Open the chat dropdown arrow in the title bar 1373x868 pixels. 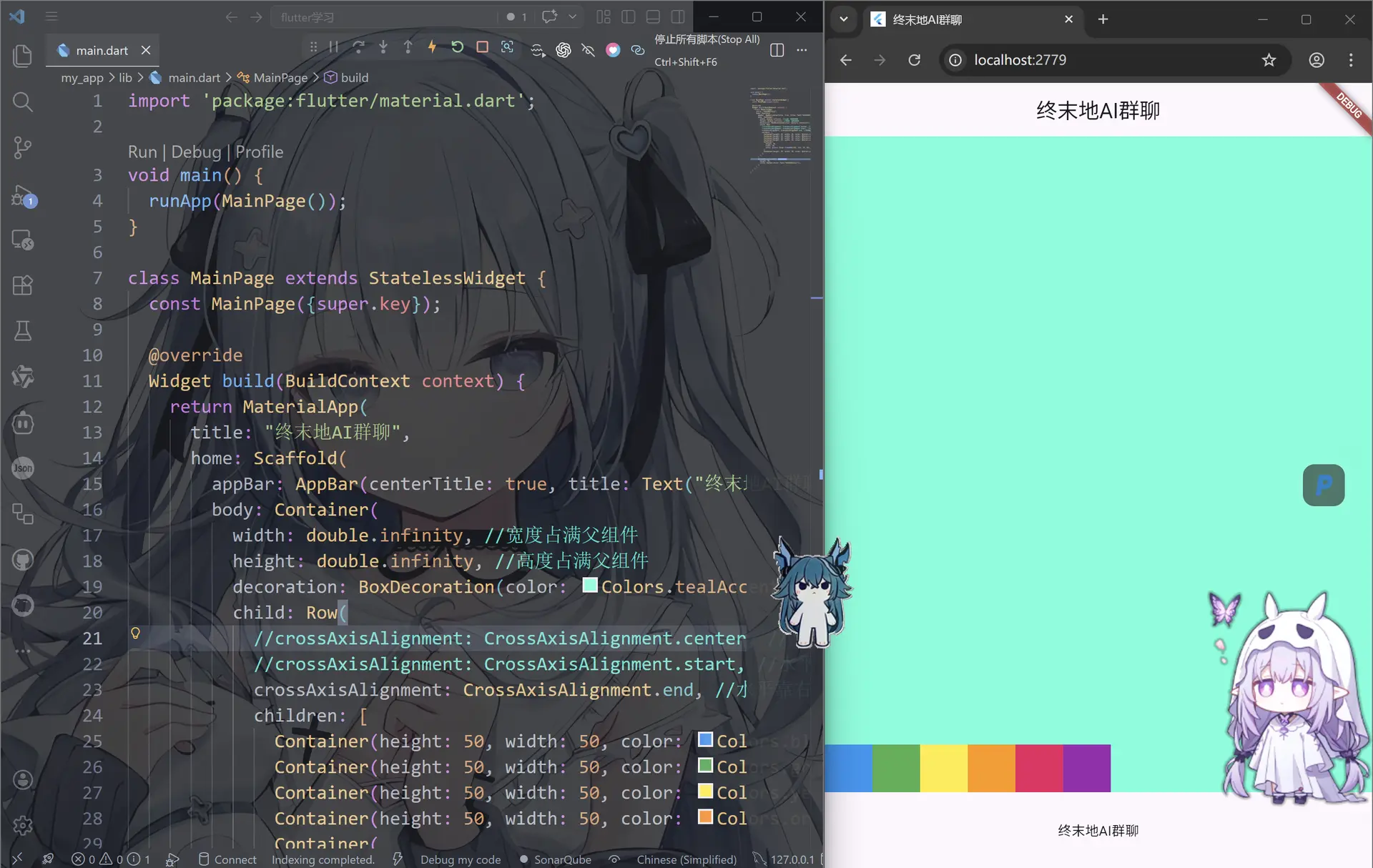[x=573, y=16]
